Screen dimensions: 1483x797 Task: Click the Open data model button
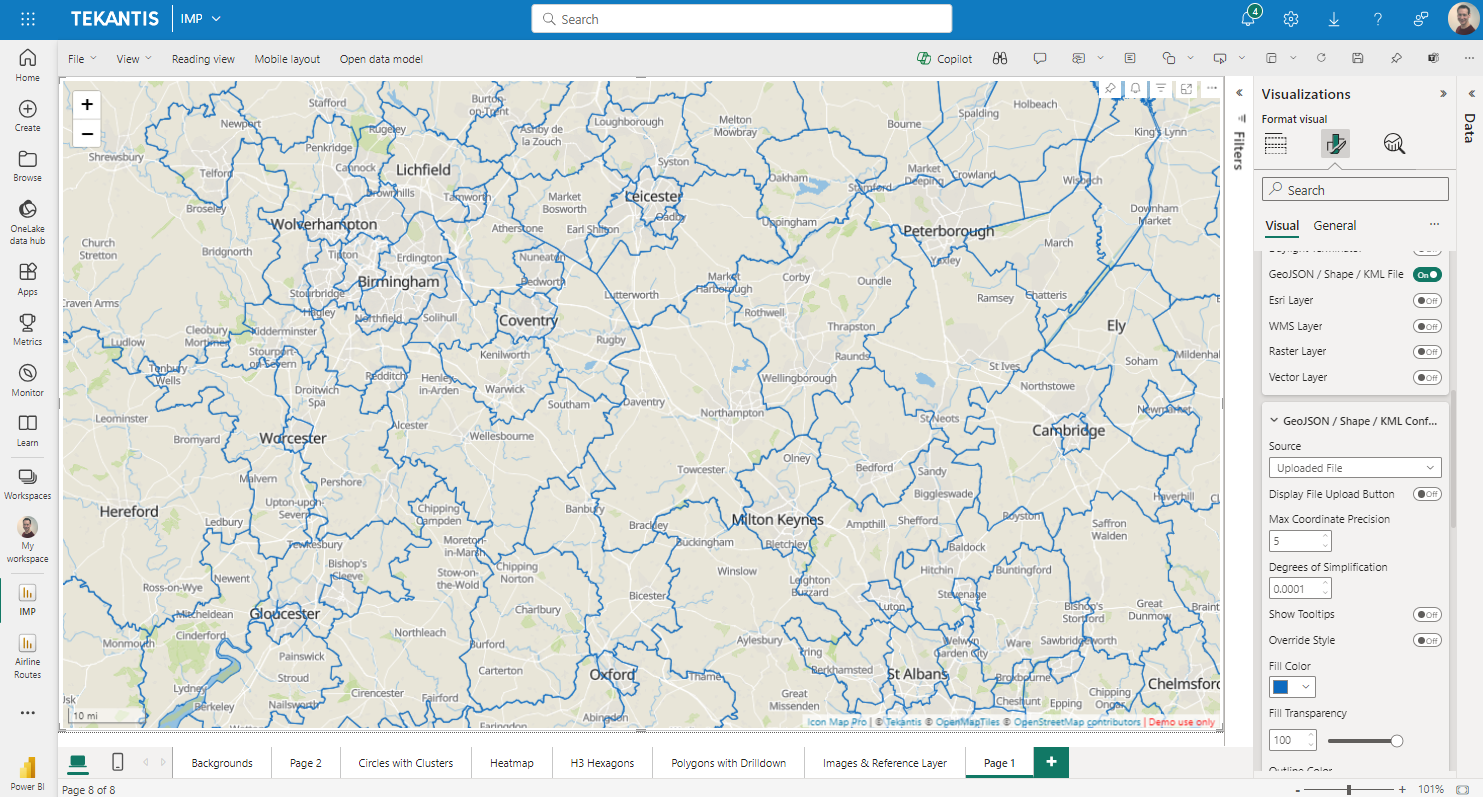[381, 59]
